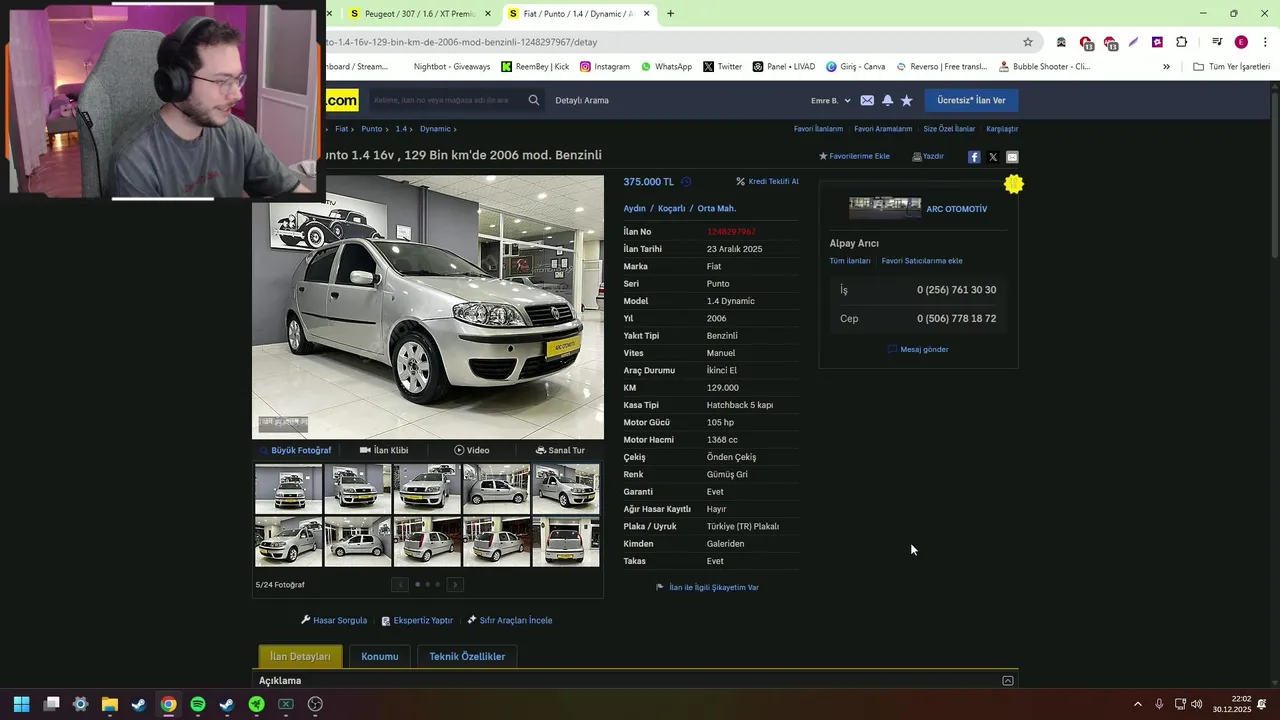Open the notifications bell icon

887,100
